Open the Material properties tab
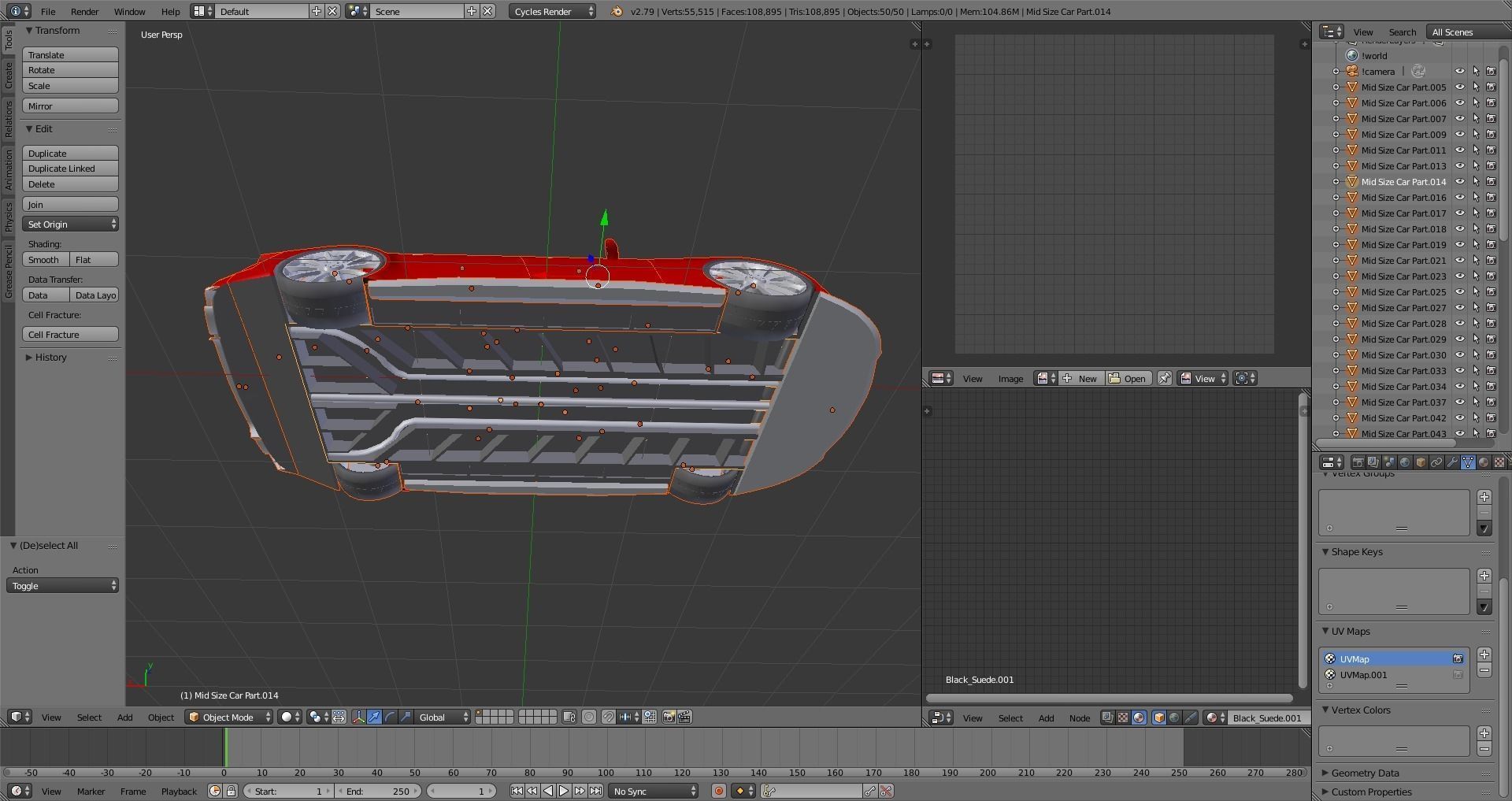This screenshot has width=1512, height=801. click(1484, 462)
